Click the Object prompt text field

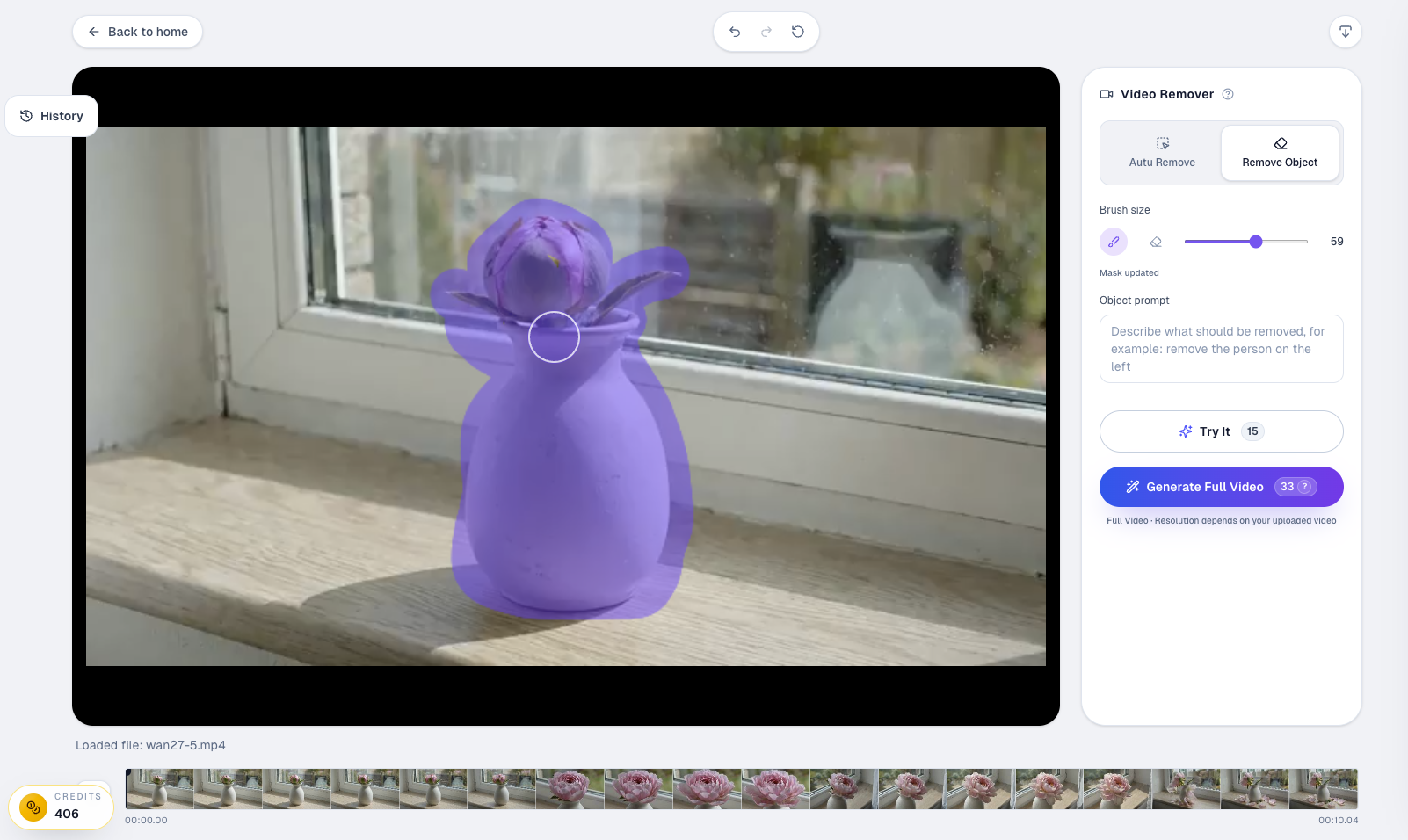click(x=1221, y=349)
